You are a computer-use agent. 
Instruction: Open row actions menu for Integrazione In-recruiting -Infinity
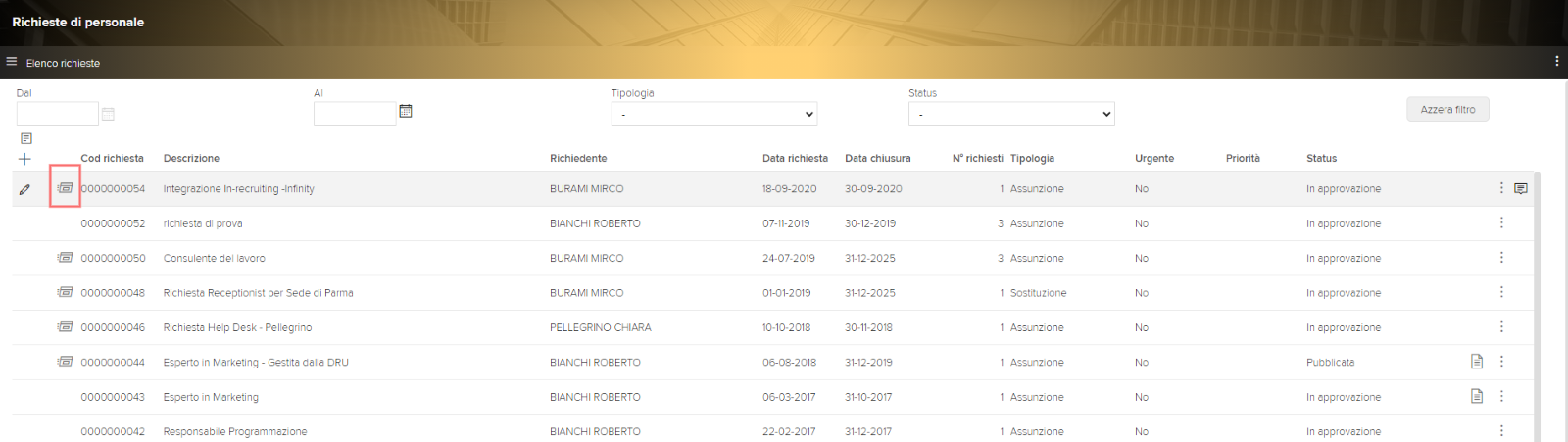pyautogui.click(x=1501, y=187)
